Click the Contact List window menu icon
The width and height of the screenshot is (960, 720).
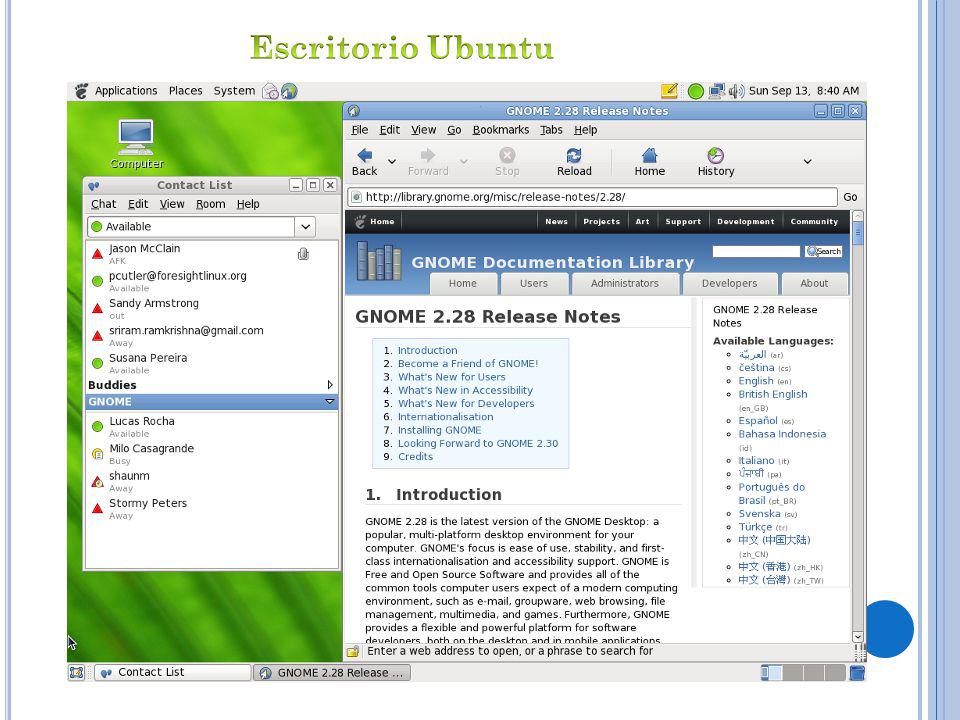pos(93,186)
